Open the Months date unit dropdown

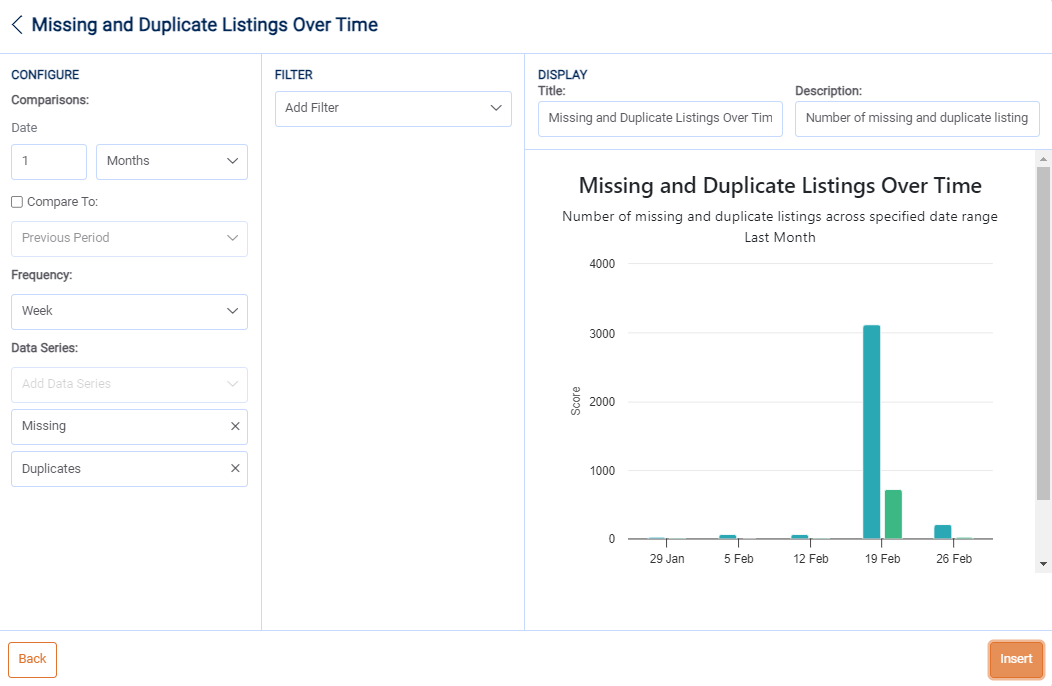pyautogui.click(x=171, y=161)
